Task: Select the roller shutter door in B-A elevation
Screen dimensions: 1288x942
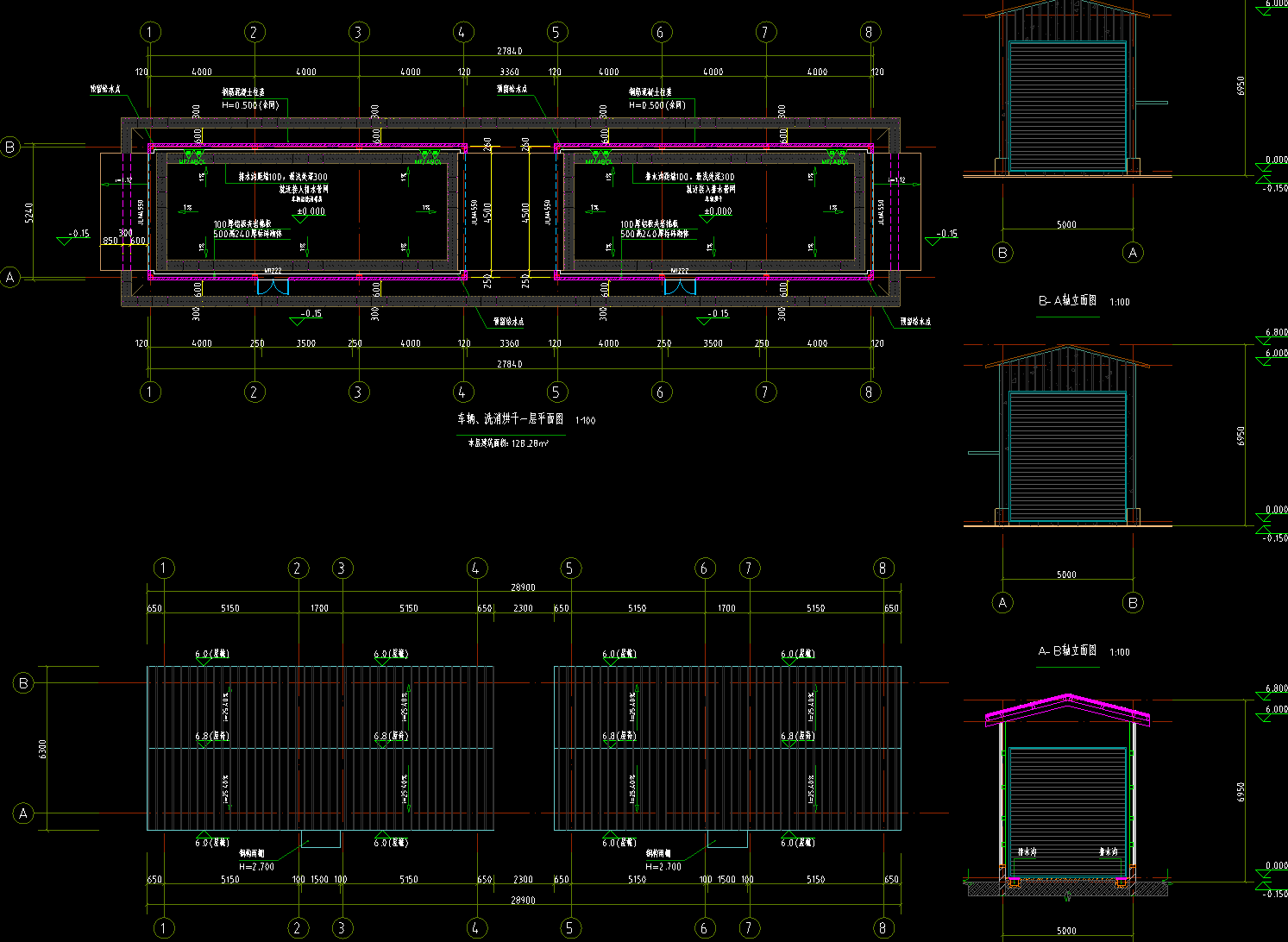Action: point(1068,105)
